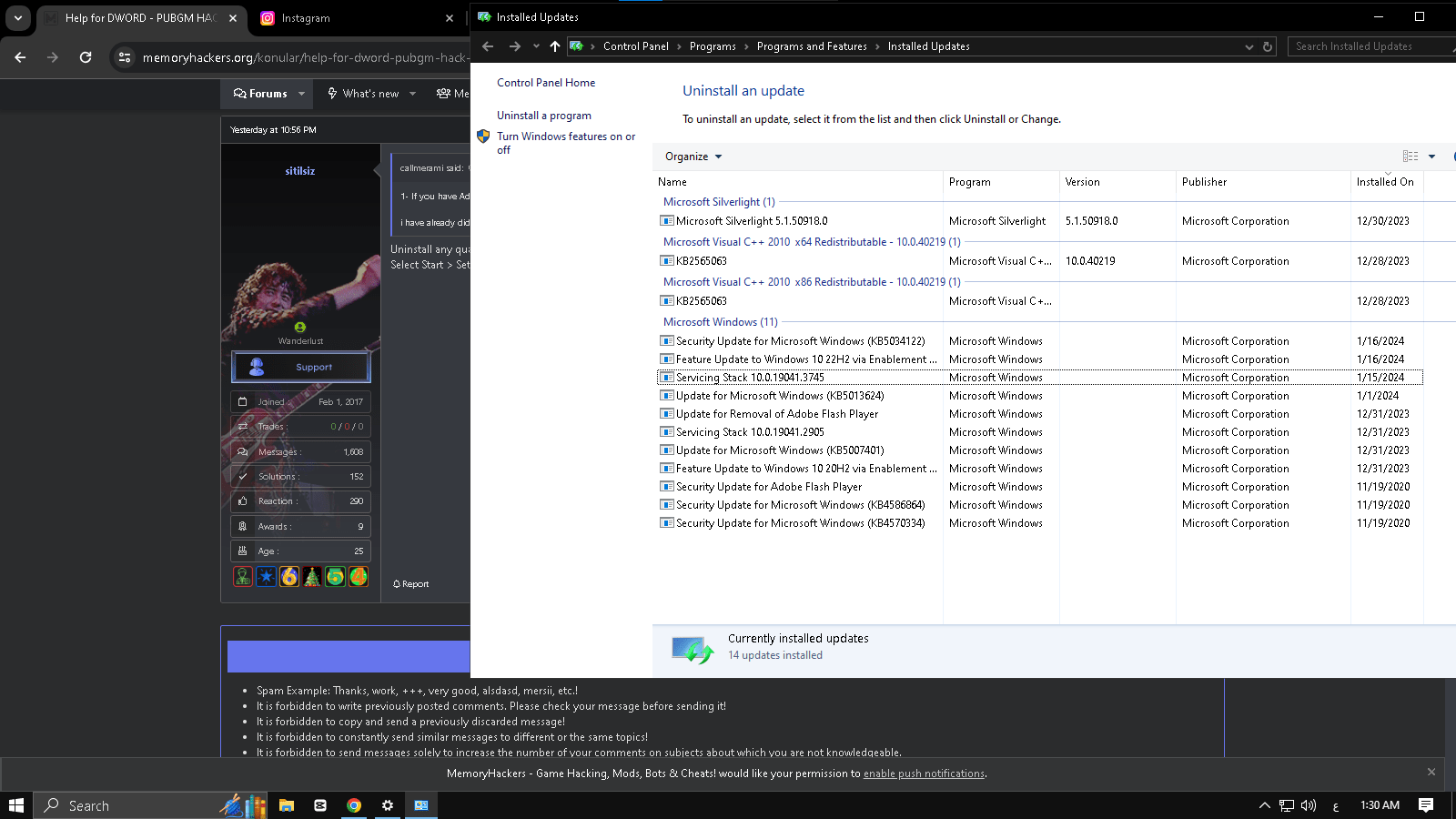This screenshot has height=819, width=1456.
Task: Click Programs and Features breadcrumb
Action: click(812, 46)
